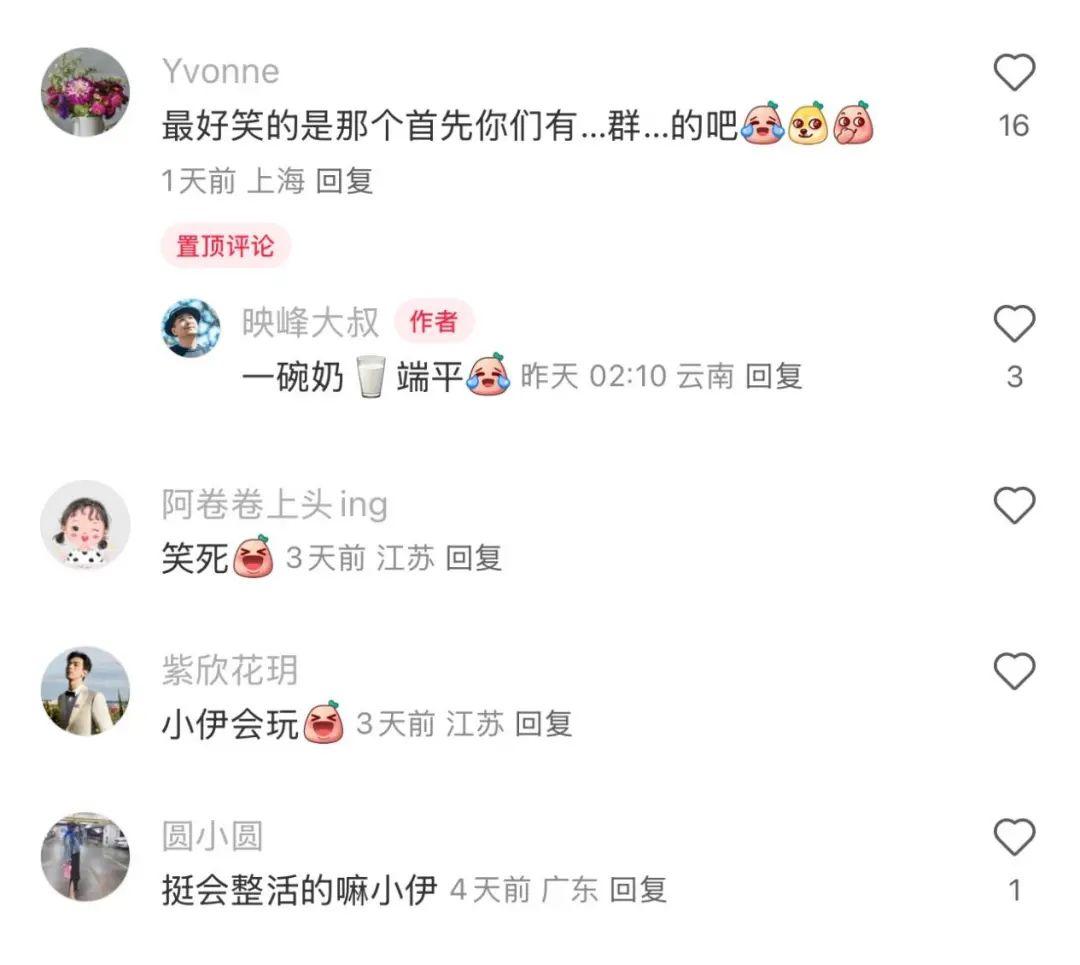Open 圆小圆 username link
1080x965 pixels.
pyautogui.click(x=212, y=836)
